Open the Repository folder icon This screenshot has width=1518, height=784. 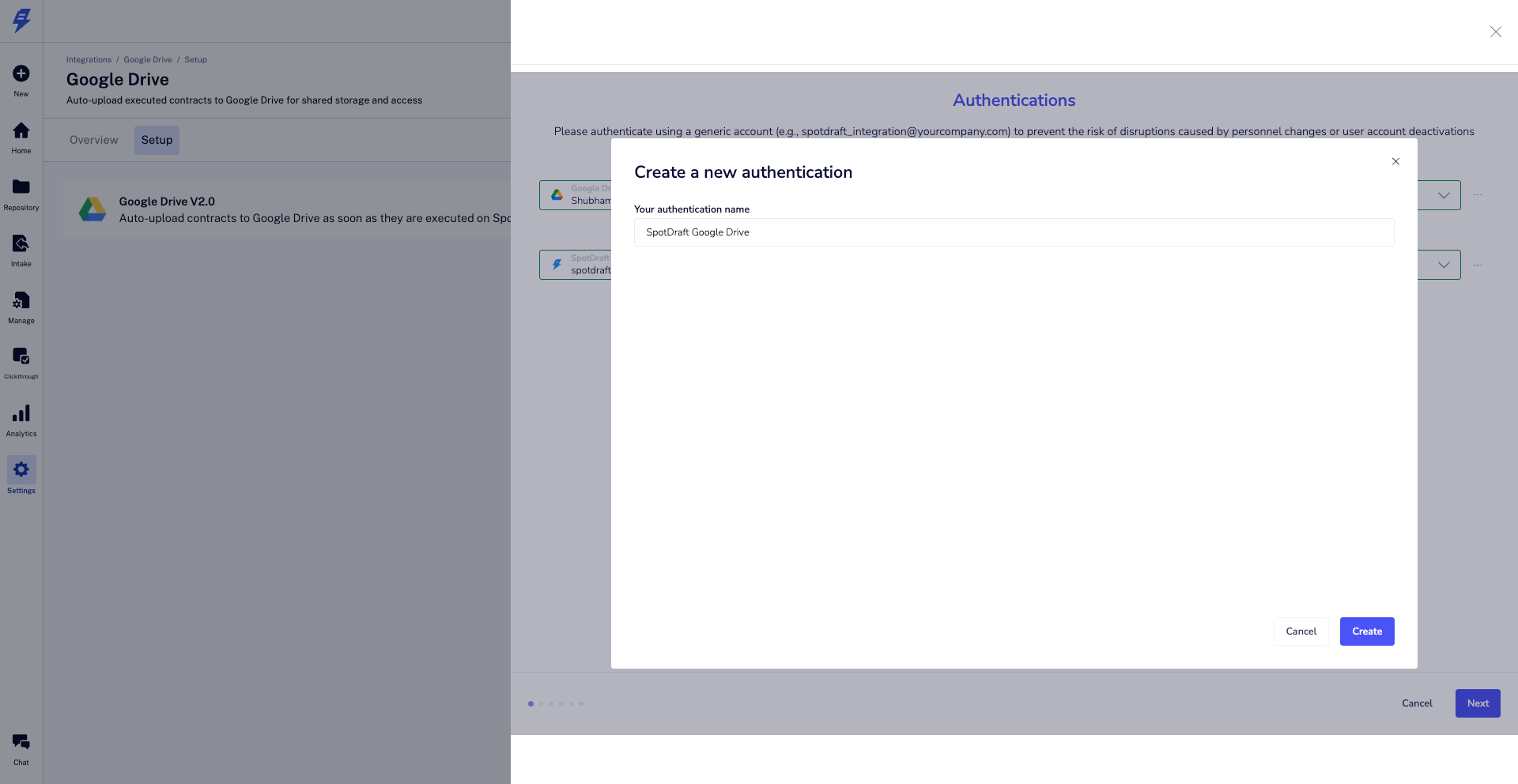point(21,187)
